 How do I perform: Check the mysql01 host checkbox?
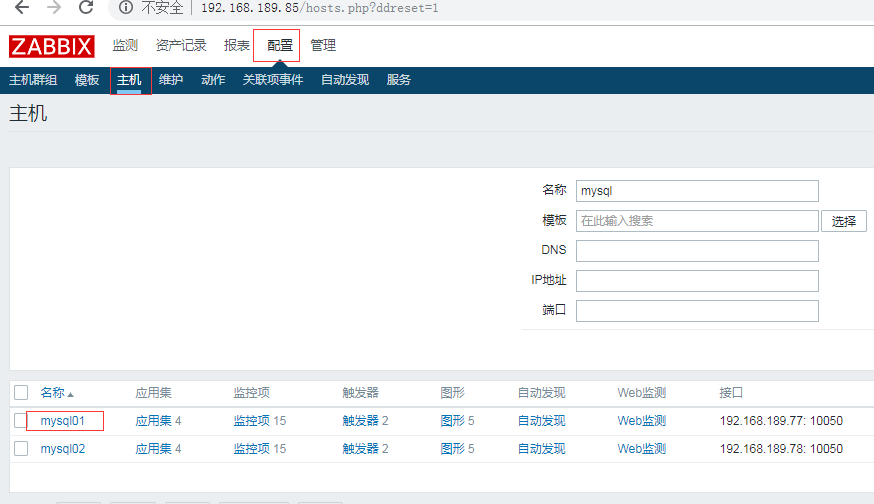click(21, 421)
